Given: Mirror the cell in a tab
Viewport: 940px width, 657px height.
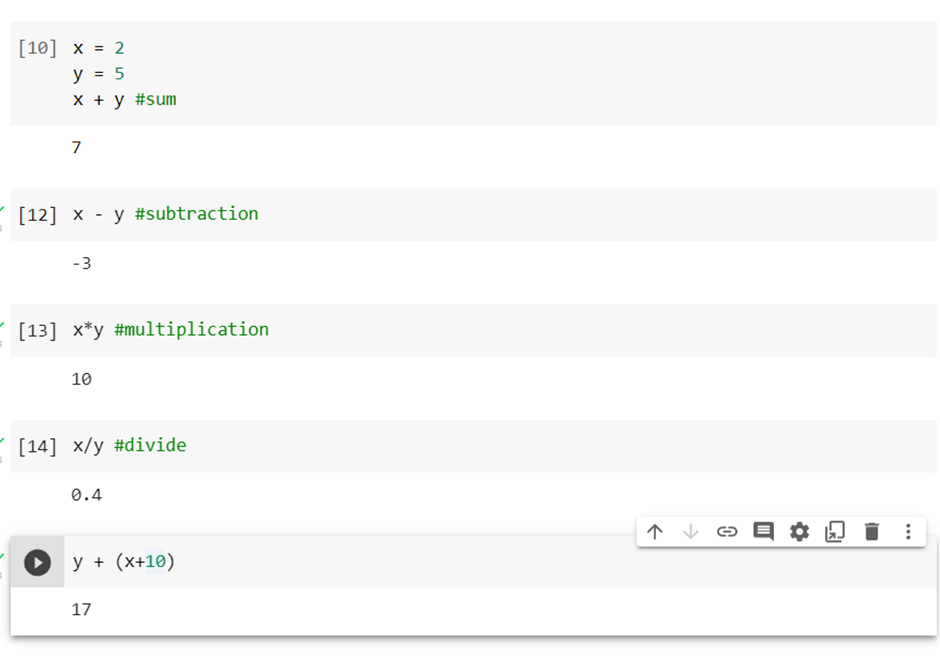Looking at the screenshot, I should [835, 531].
